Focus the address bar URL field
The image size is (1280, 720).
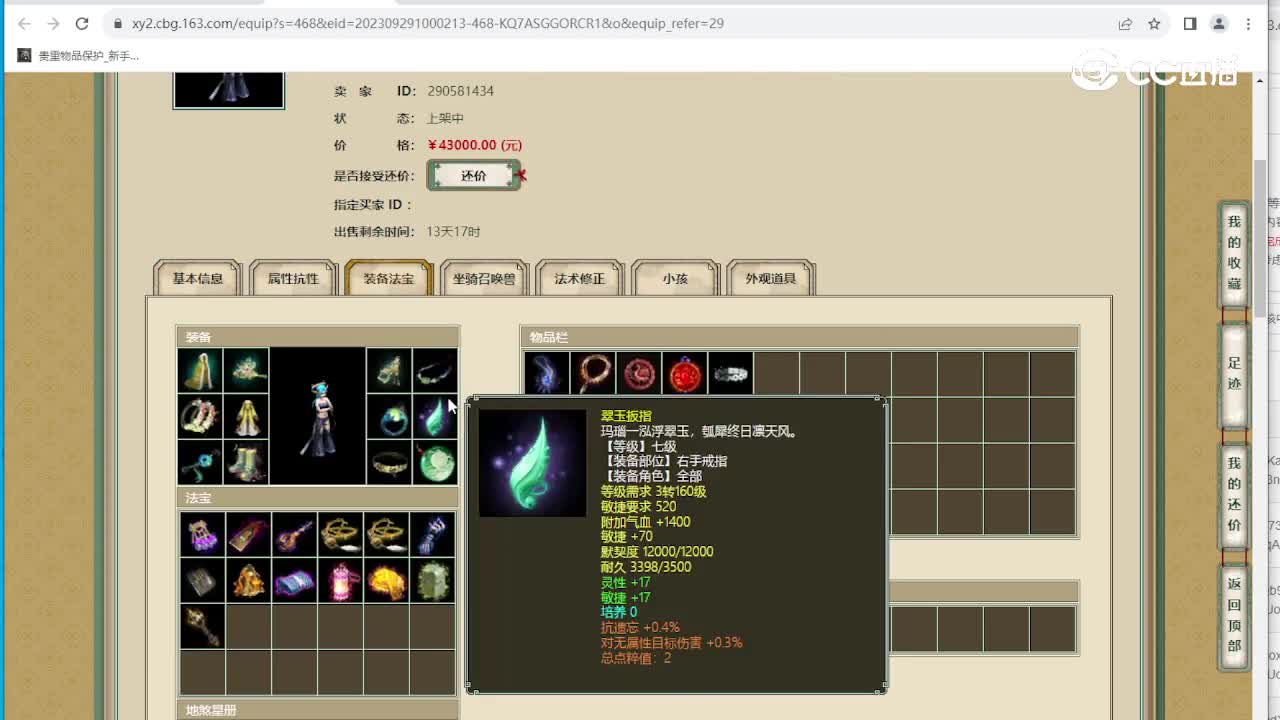610,23
